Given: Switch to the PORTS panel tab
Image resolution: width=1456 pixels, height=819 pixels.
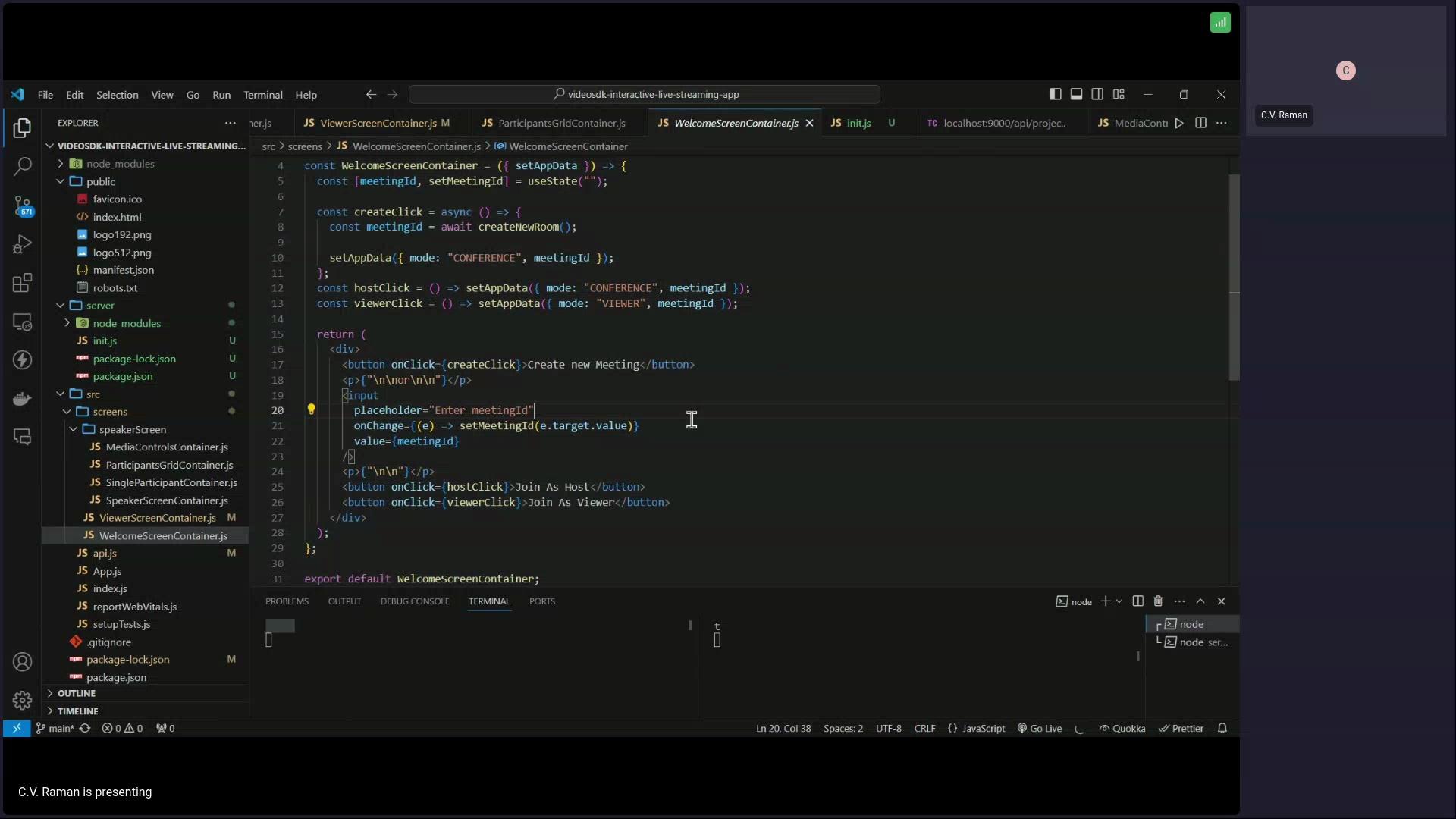Looking at the screenshot, I should pos(542,601).
